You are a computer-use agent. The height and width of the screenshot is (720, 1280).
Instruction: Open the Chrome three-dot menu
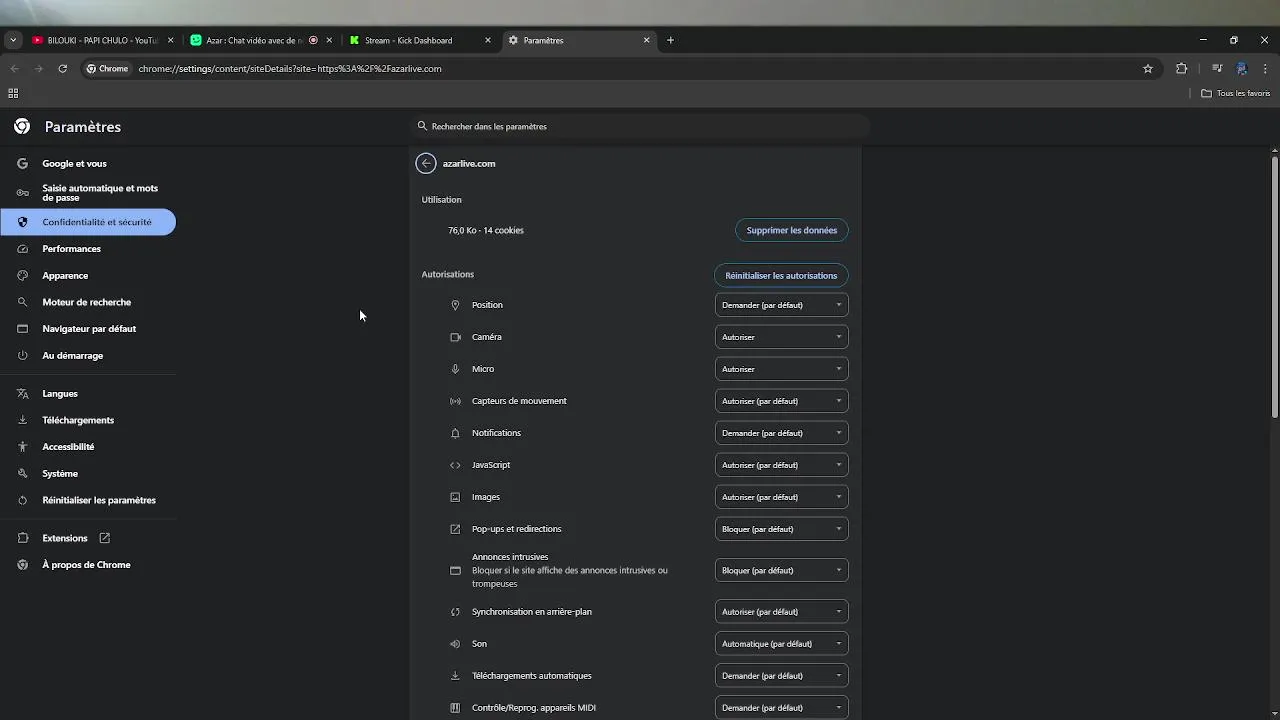click(1265, 69)
